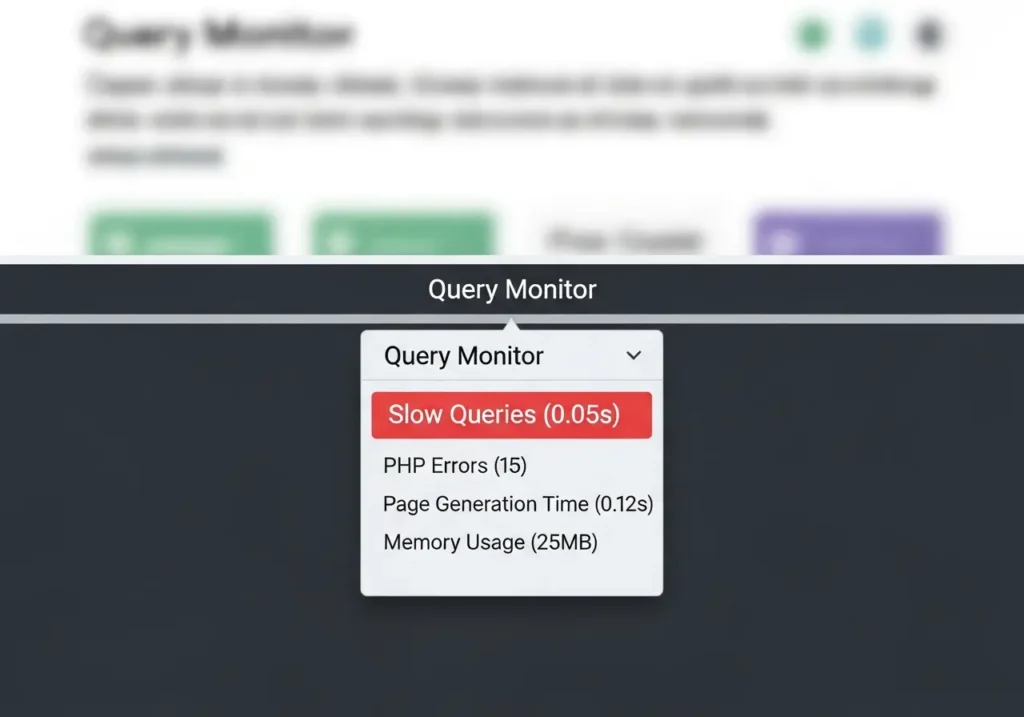Collapse the panel using the chevron arrow
Image resolution: width=1024 pixels, height=717 pixels.
(633, 355)
